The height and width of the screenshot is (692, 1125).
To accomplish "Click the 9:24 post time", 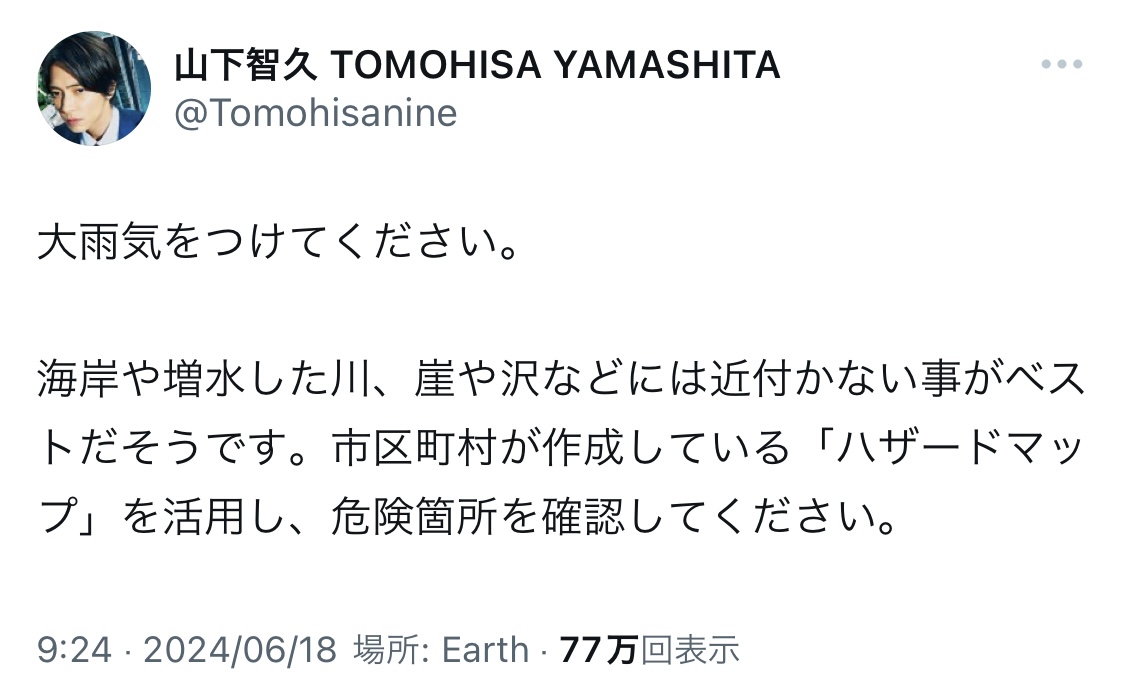I will tap(73, 651).
